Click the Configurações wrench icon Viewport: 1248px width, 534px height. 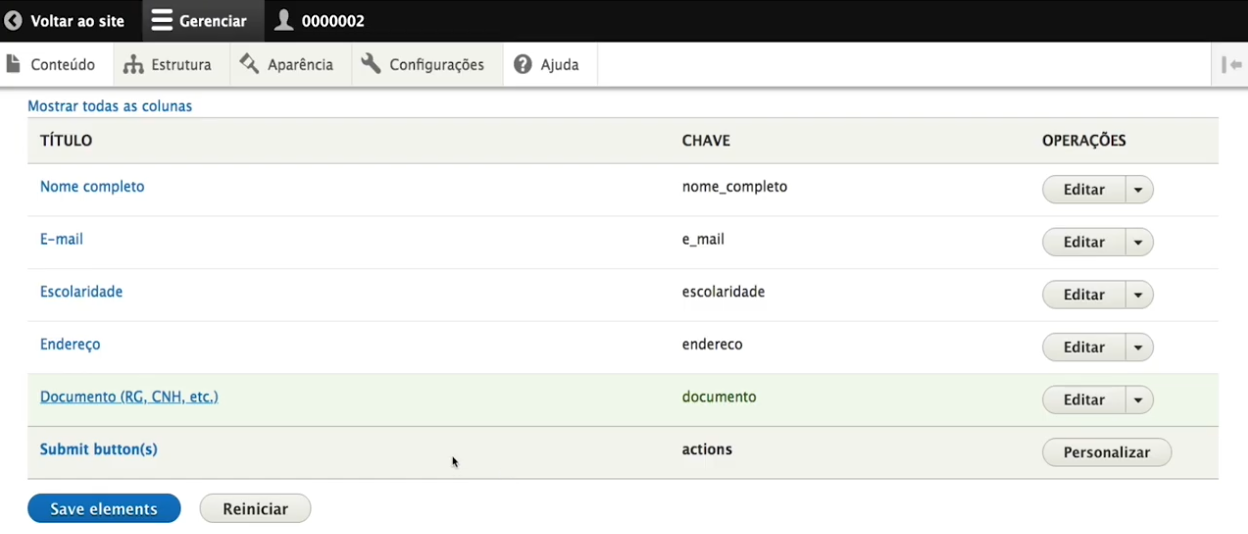[371, 64]
